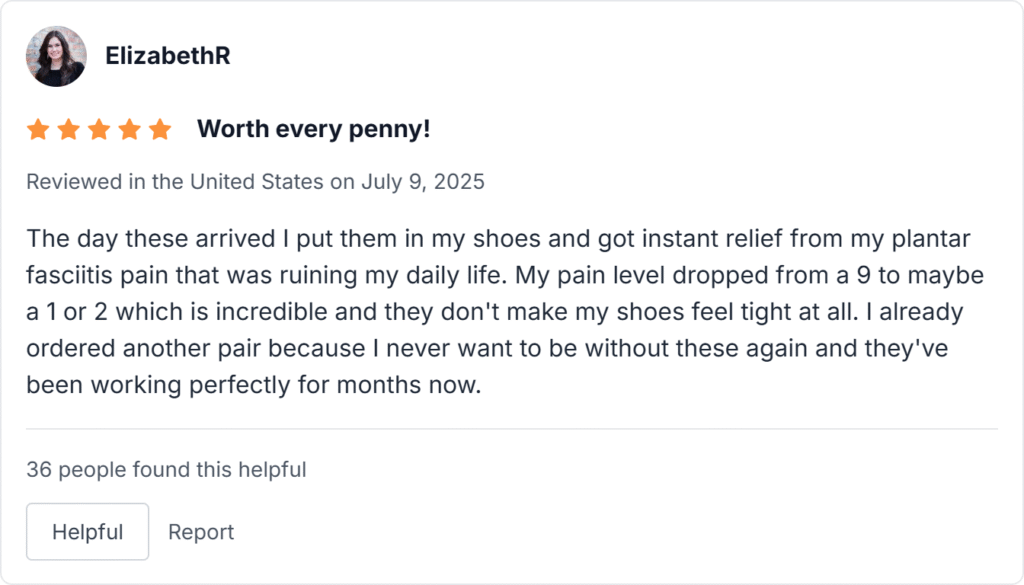Screen dimensions: 1024x585
Task: Click "36 people found this helpful" text
Action: 166,469
